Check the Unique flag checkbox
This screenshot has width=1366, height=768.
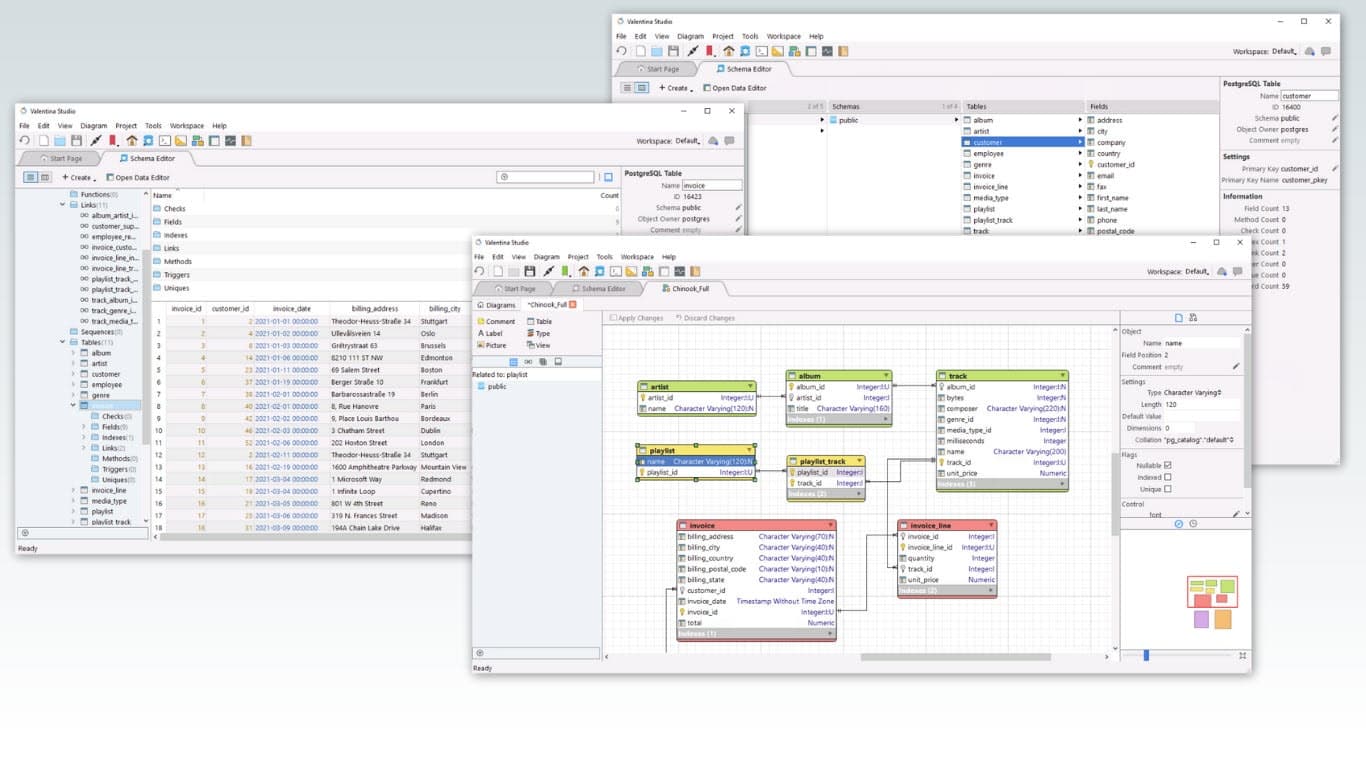(x=1169, y=489)
